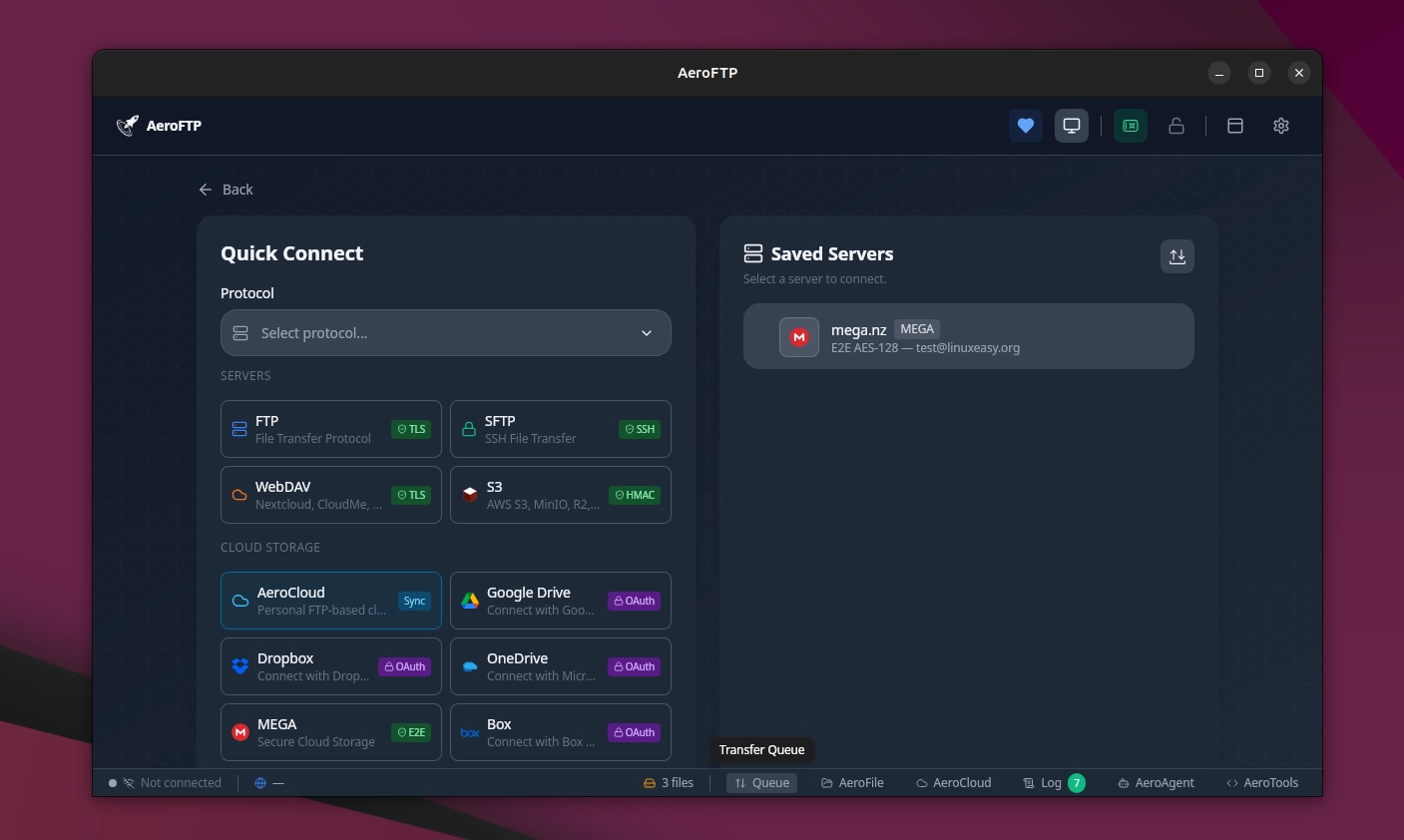Connect to the saved mega.nz server
Image resolution: width=1404 pixels, height=840 pixels.
(968, 337)
